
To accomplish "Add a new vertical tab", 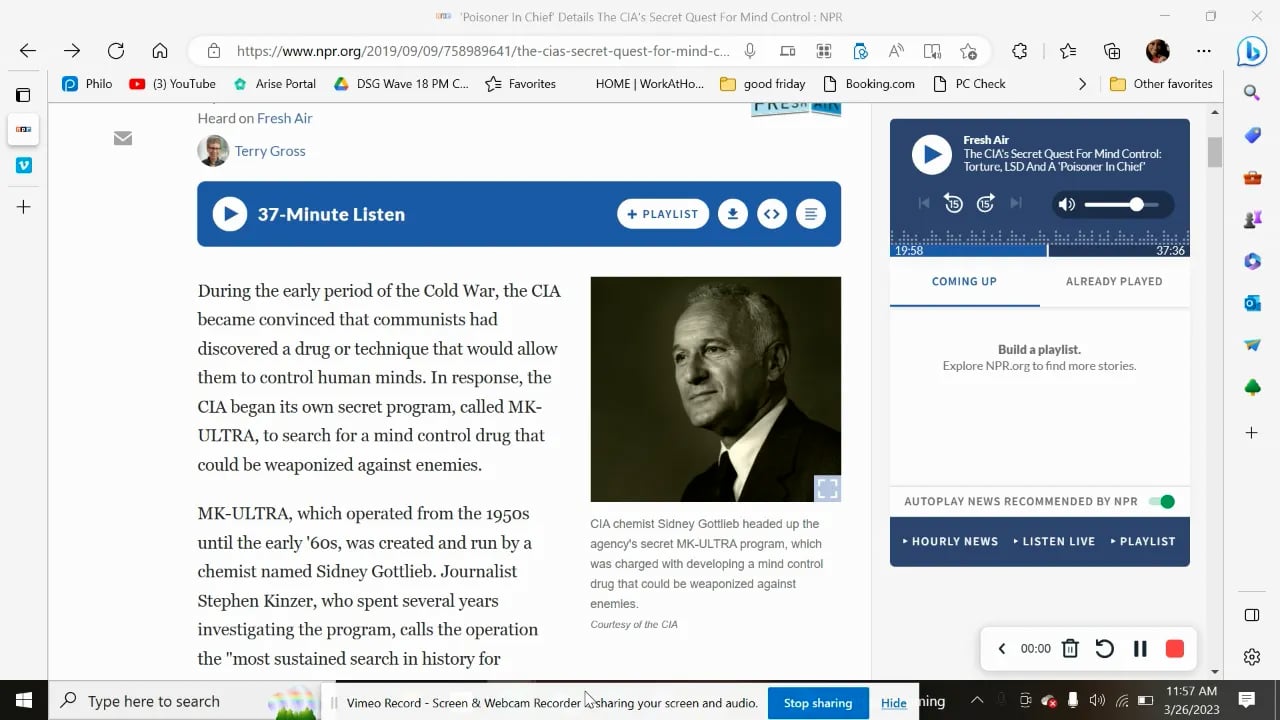I will coord(23,207).
